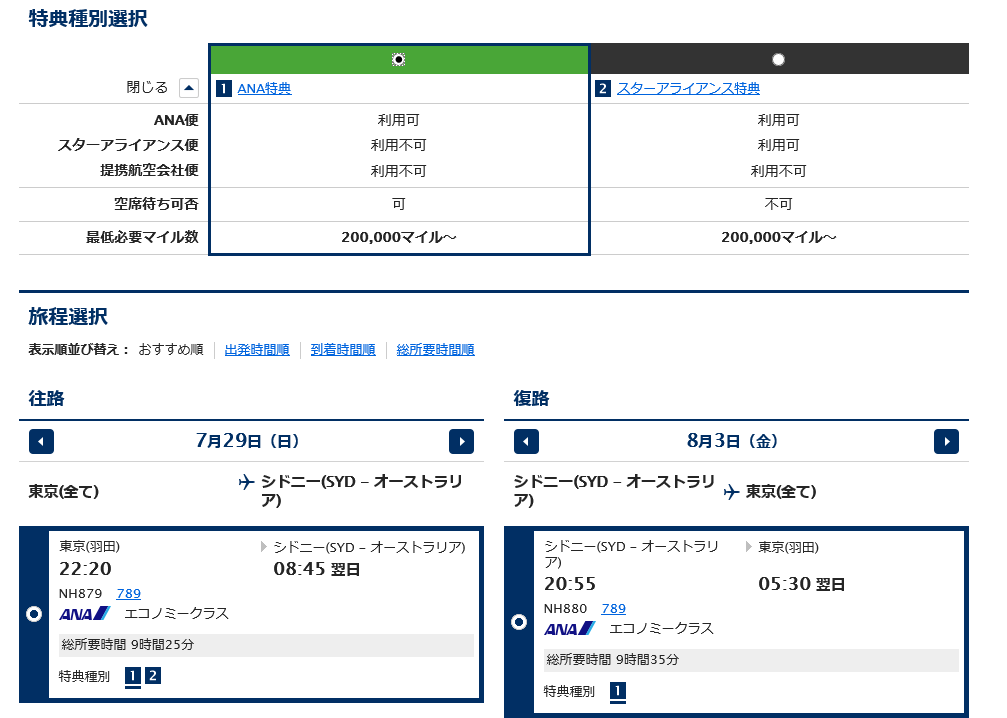Click 総所要時間 9時間35分 text
This screenshot has height=718, width=1007.
[612, 660]
